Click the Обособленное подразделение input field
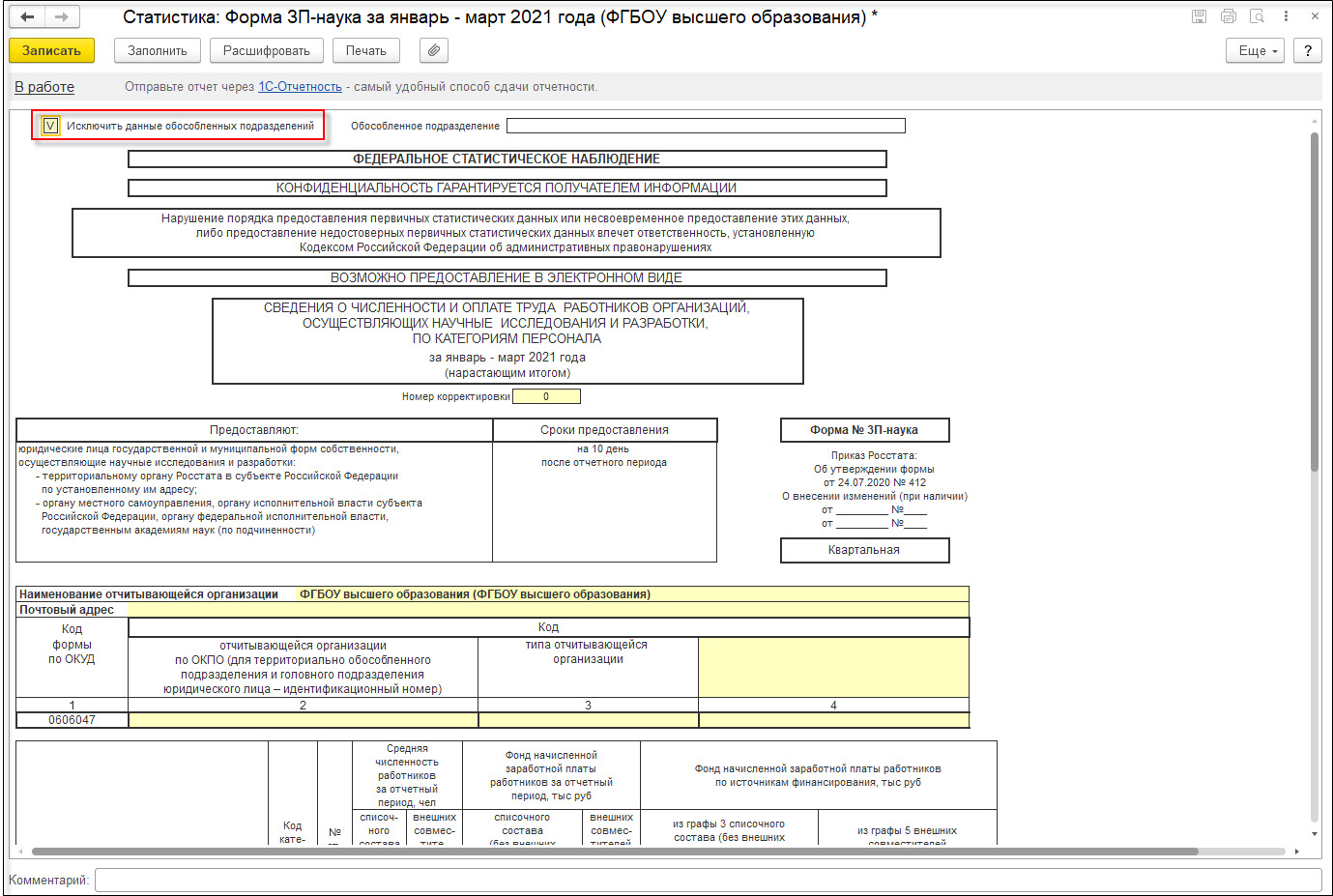 [706, 126]
